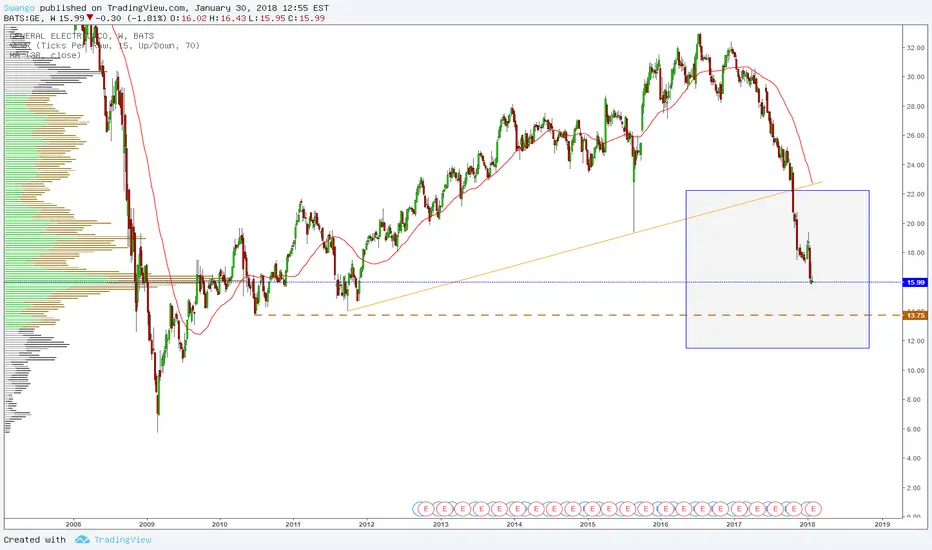Click the BATS:GE symbol text in header

coord(23,18)
